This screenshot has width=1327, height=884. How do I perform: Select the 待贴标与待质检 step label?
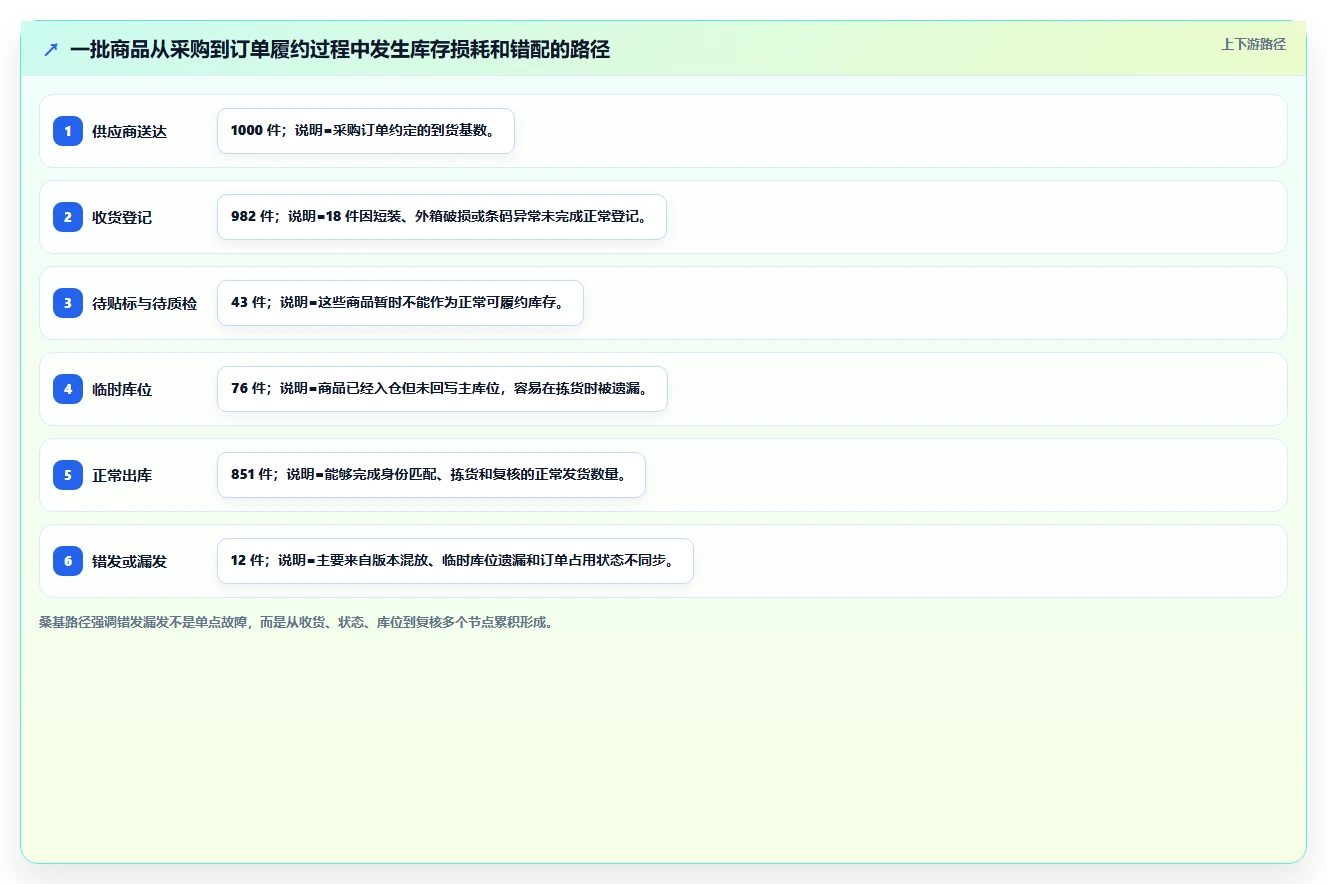click(145, 303)
